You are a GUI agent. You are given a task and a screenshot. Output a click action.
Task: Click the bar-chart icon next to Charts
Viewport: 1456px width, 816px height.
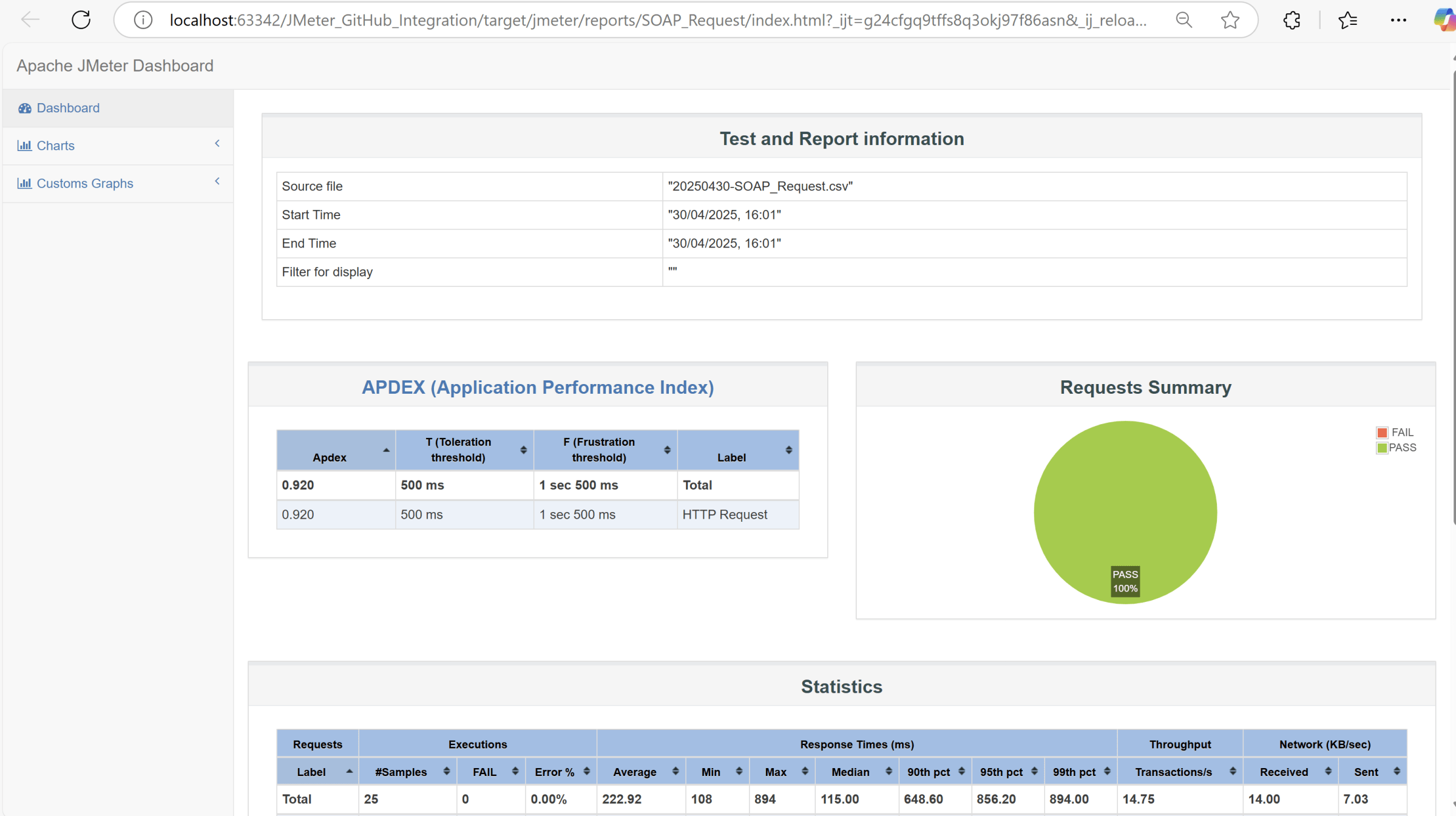coord(25,146)
